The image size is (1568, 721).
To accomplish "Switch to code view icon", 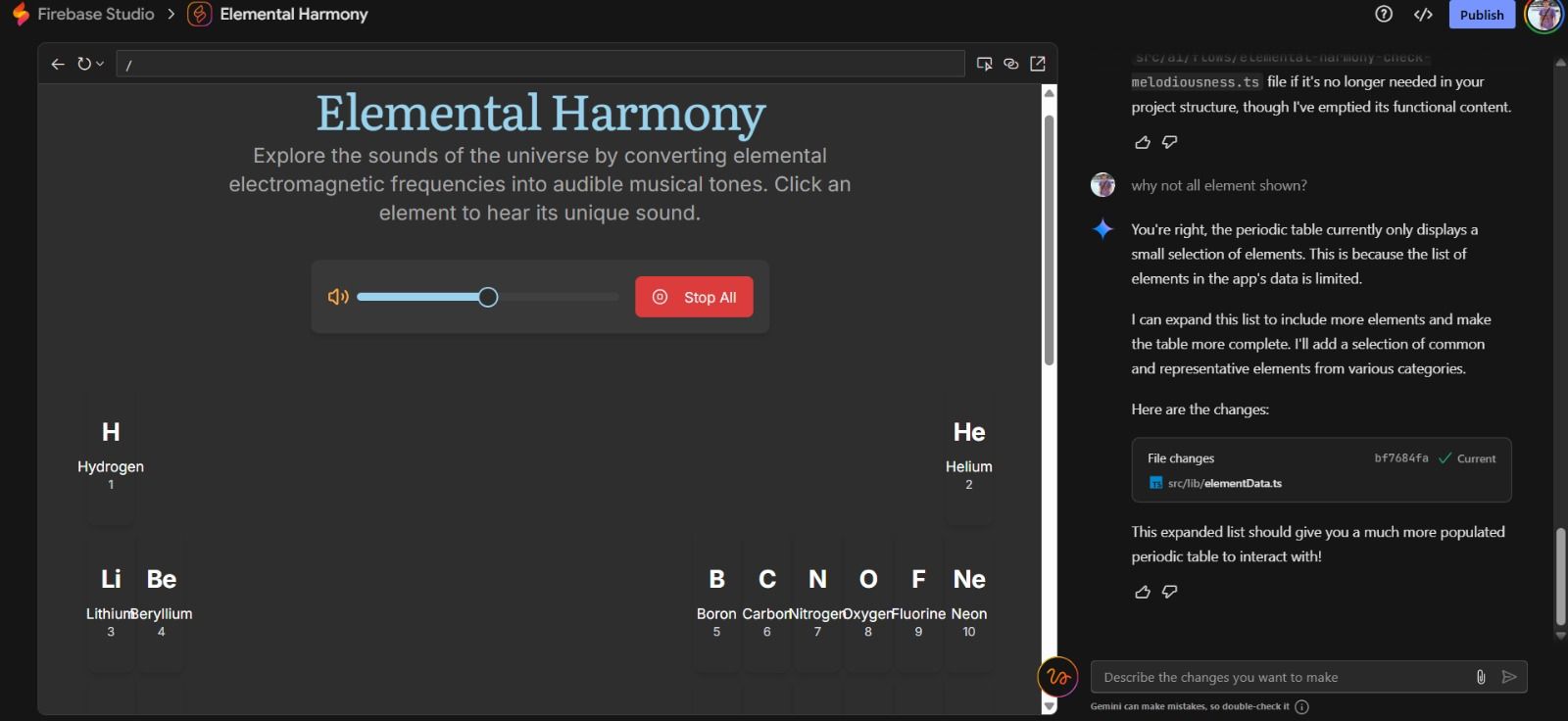I will (1423, 14).
